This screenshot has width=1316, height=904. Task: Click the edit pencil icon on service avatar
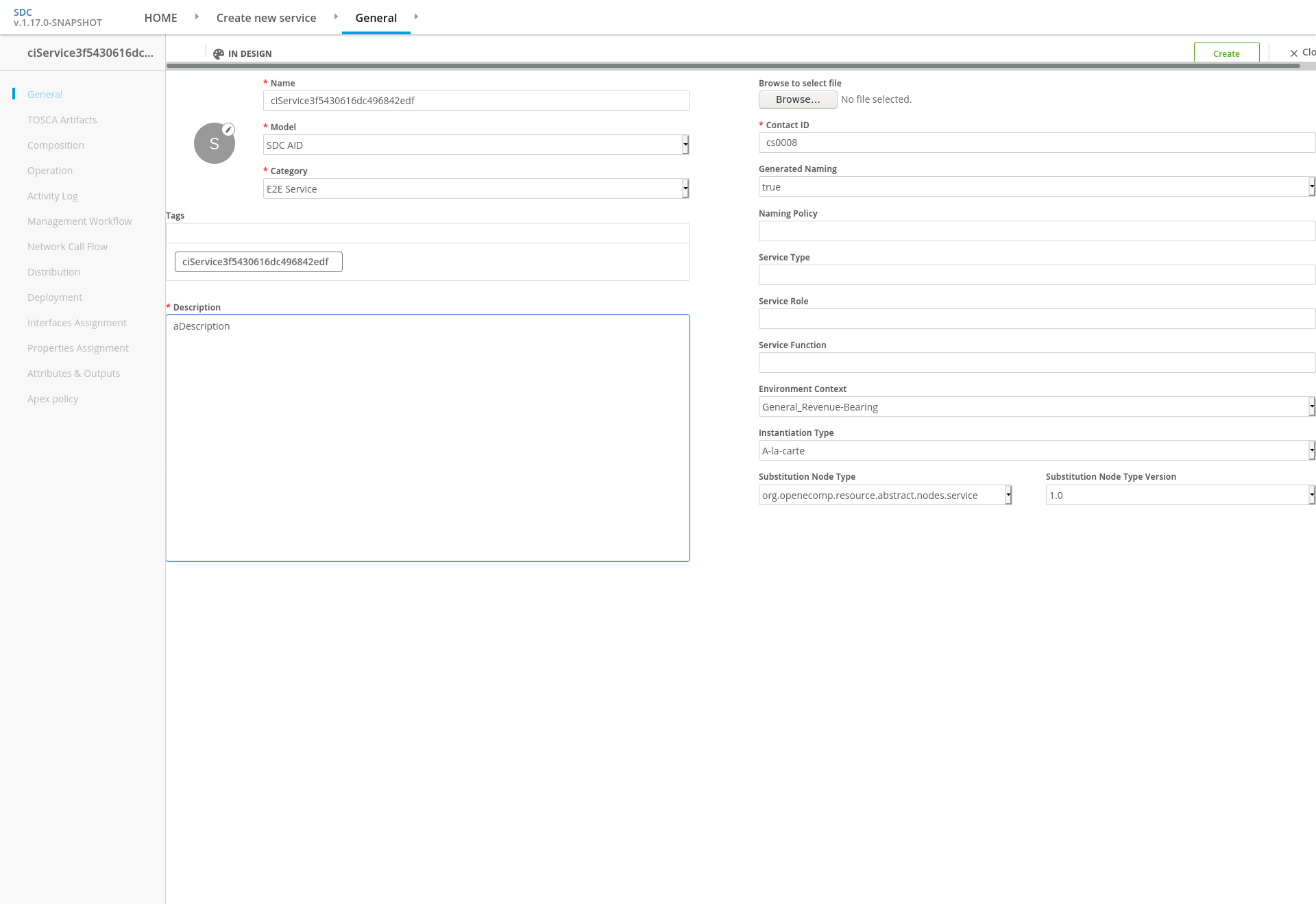(x=228, y=130)
